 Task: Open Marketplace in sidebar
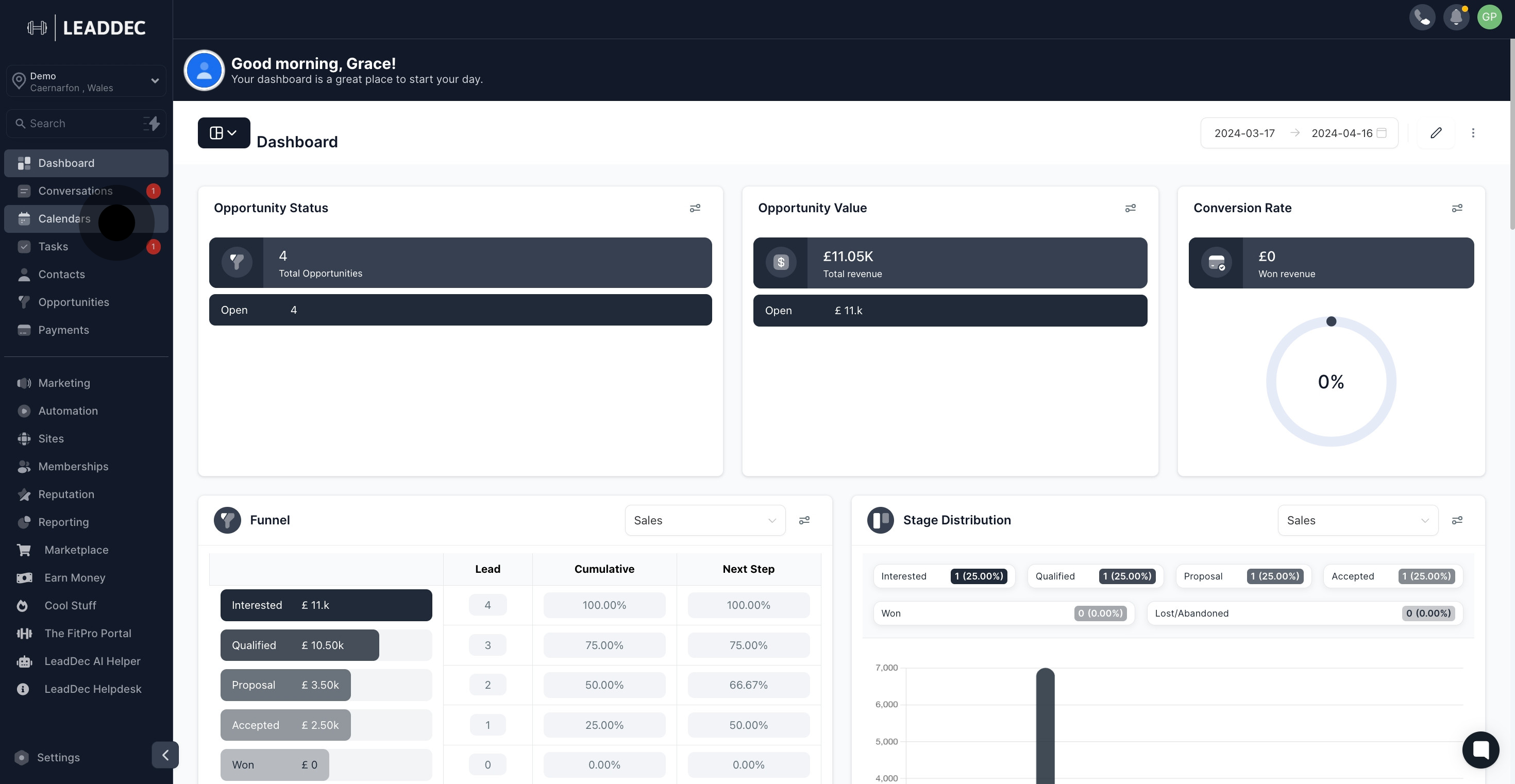pyautogui.click(x=86, y=550)
